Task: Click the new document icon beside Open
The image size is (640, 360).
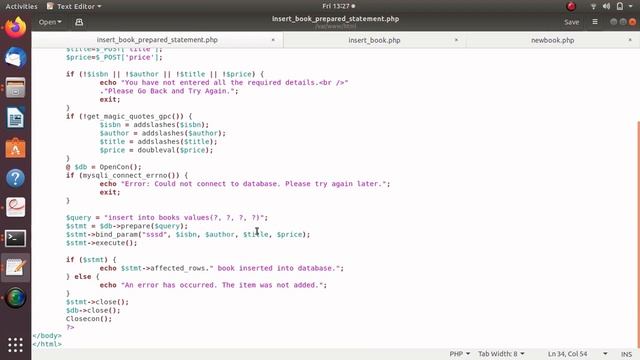Action: pyautogui.click(x=79, y=22)
